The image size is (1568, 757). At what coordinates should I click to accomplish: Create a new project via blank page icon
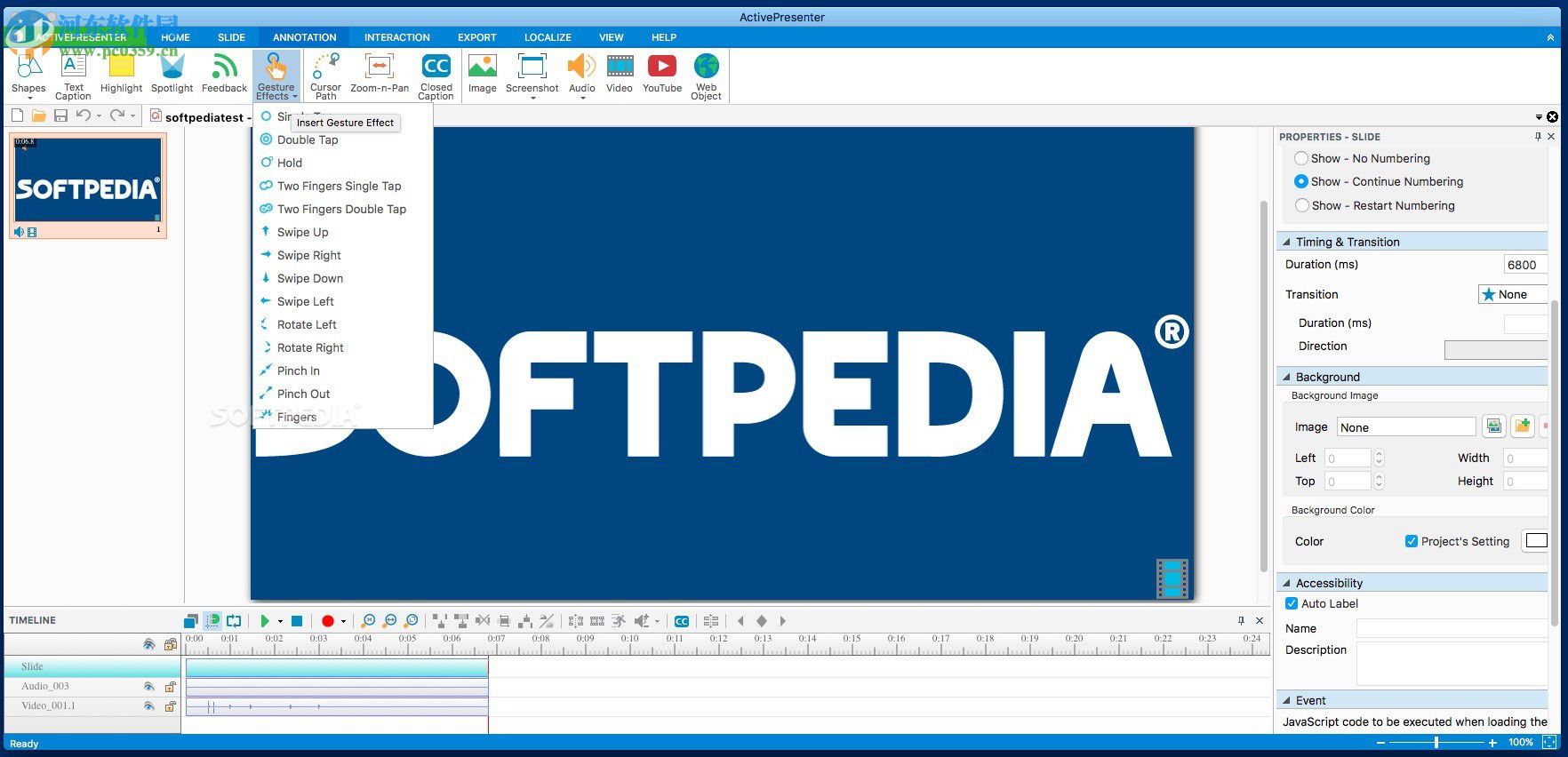pos(17,116)
